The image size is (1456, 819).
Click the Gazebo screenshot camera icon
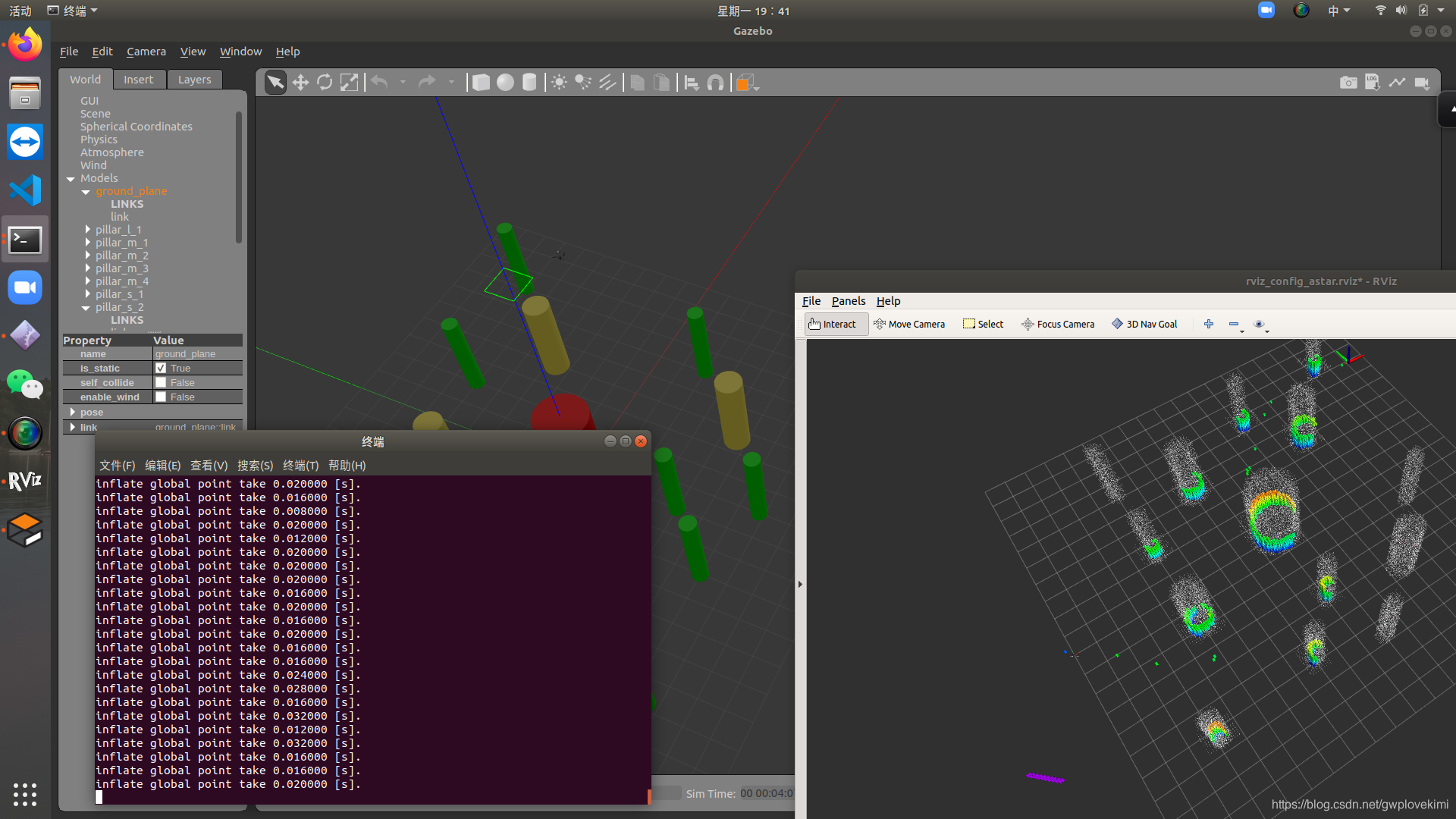click(1348, 83)
